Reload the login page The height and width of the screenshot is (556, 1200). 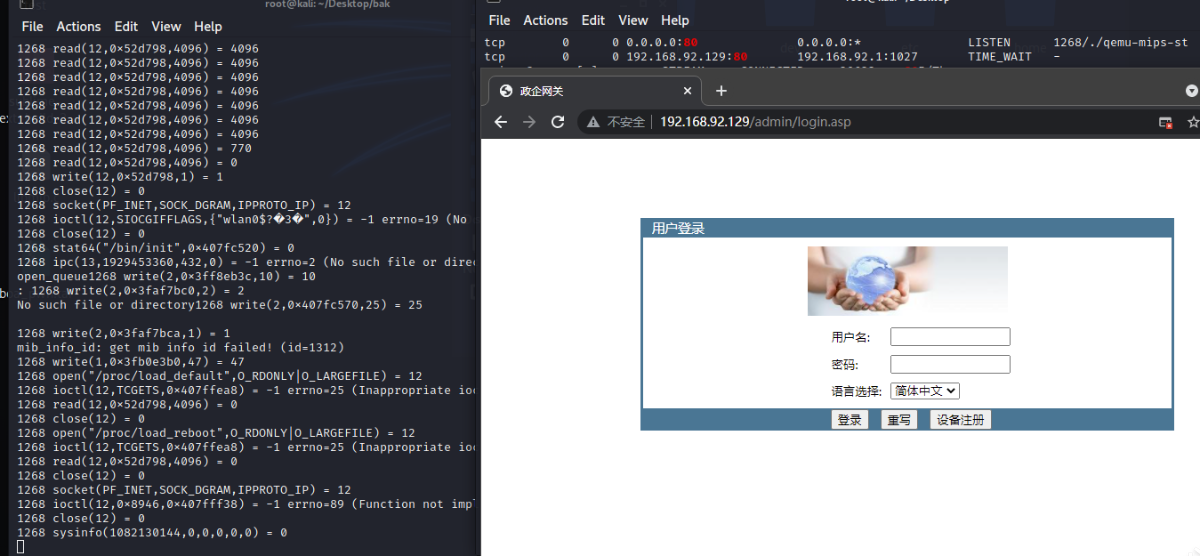(558, 122)
